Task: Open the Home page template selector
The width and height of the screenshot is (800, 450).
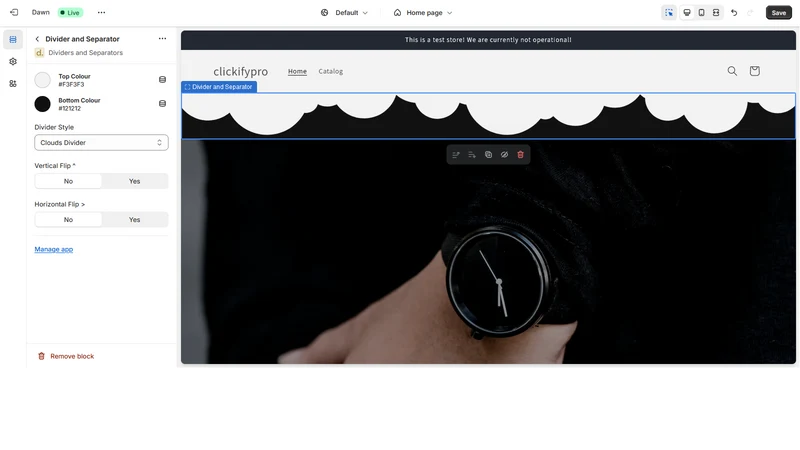Action: coord(422,13)
